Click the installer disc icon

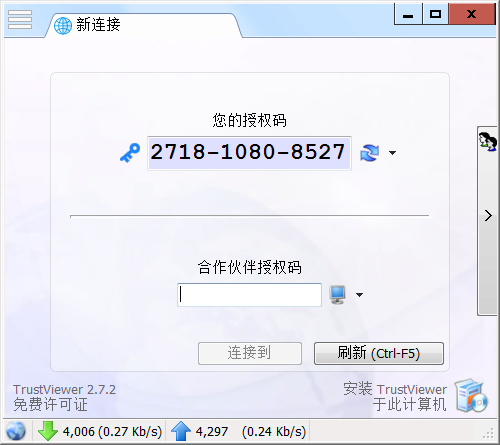pyautogui.click(x=471, y=396)
